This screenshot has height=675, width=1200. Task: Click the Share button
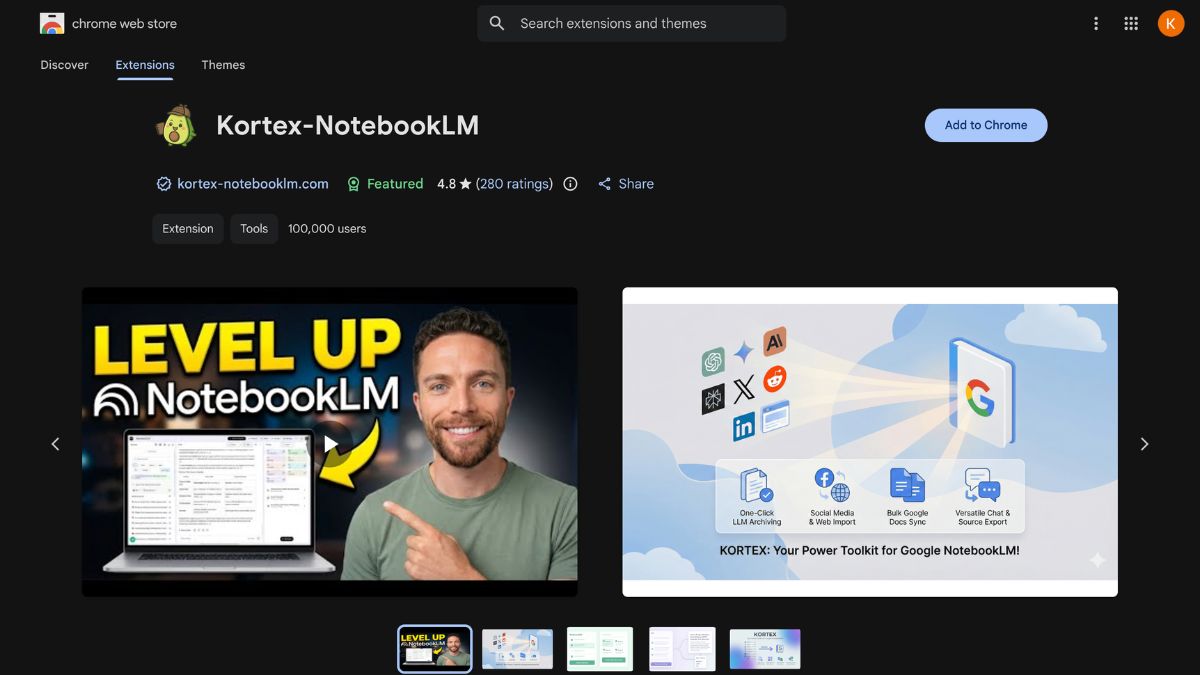[x=626, y=184]
